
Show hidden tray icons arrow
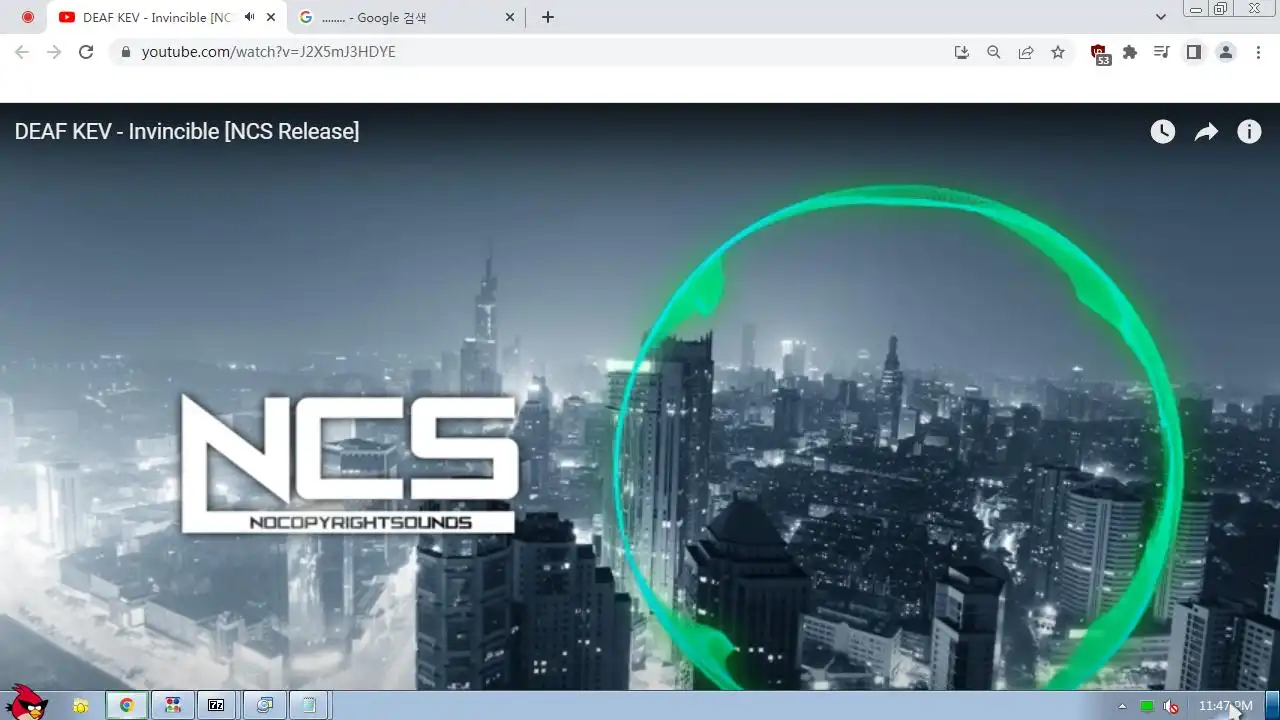click(1122, 706)
